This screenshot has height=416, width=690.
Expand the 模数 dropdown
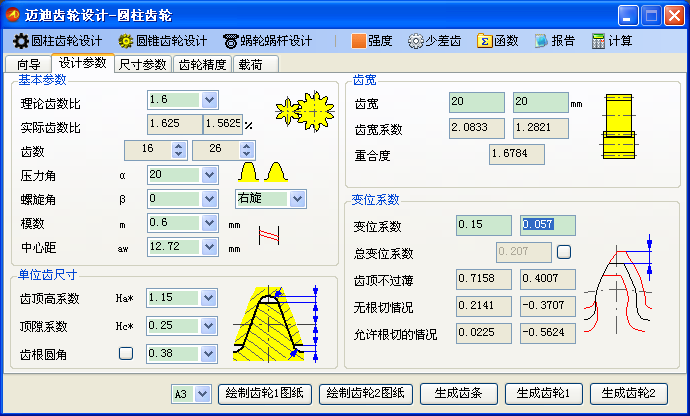(x=209, y=223)
